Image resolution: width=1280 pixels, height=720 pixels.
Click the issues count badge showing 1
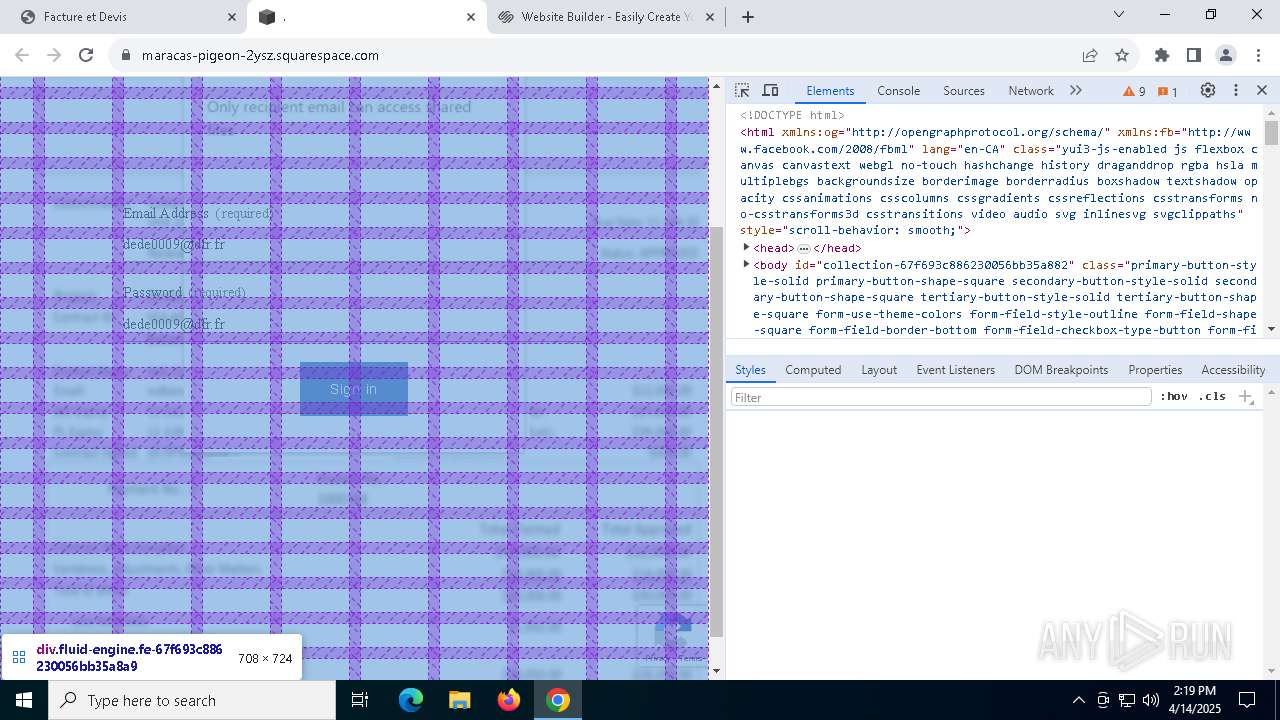1168,91
